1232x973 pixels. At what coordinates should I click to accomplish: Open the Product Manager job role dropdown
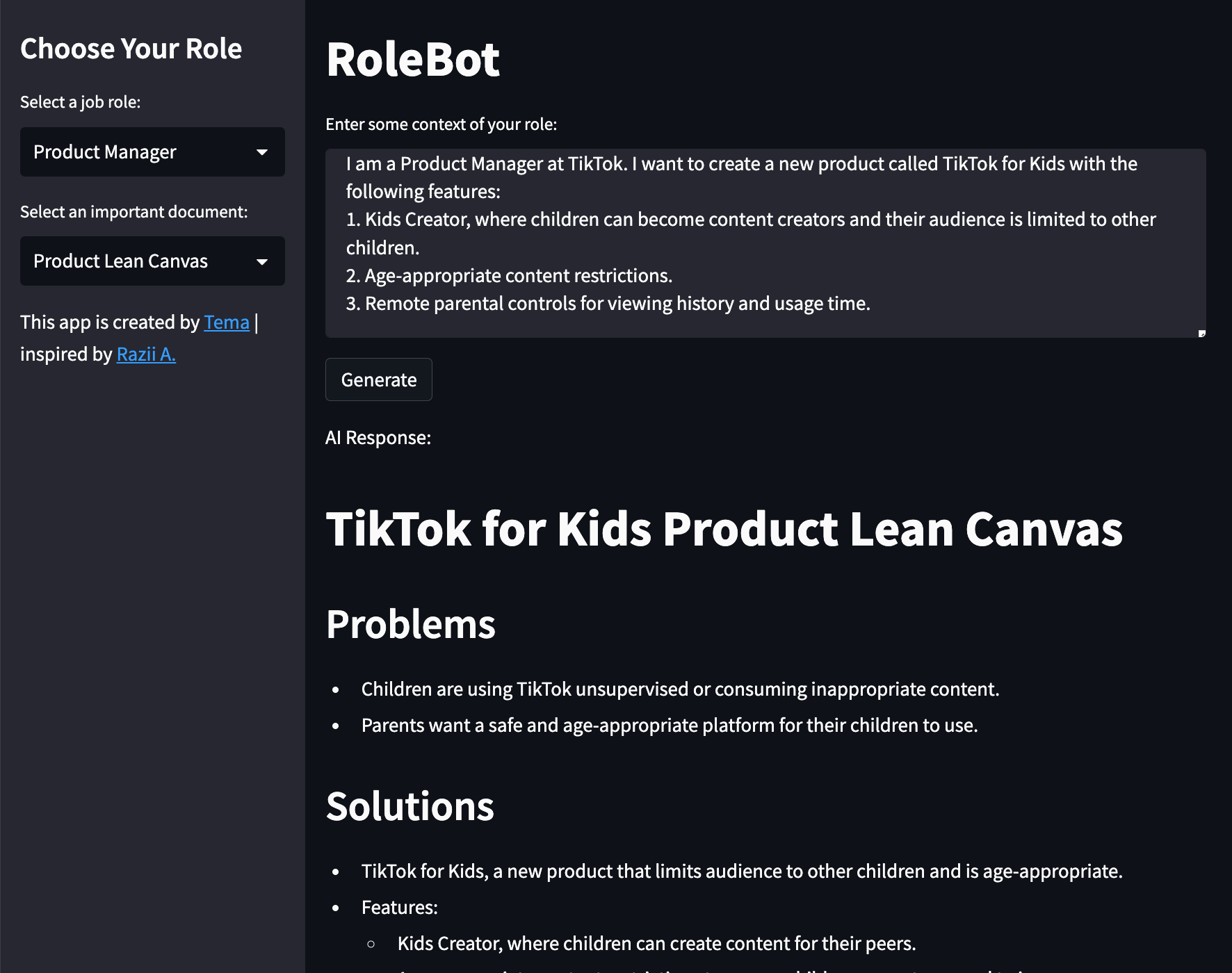pyautogui.click(x=152, y=152)
